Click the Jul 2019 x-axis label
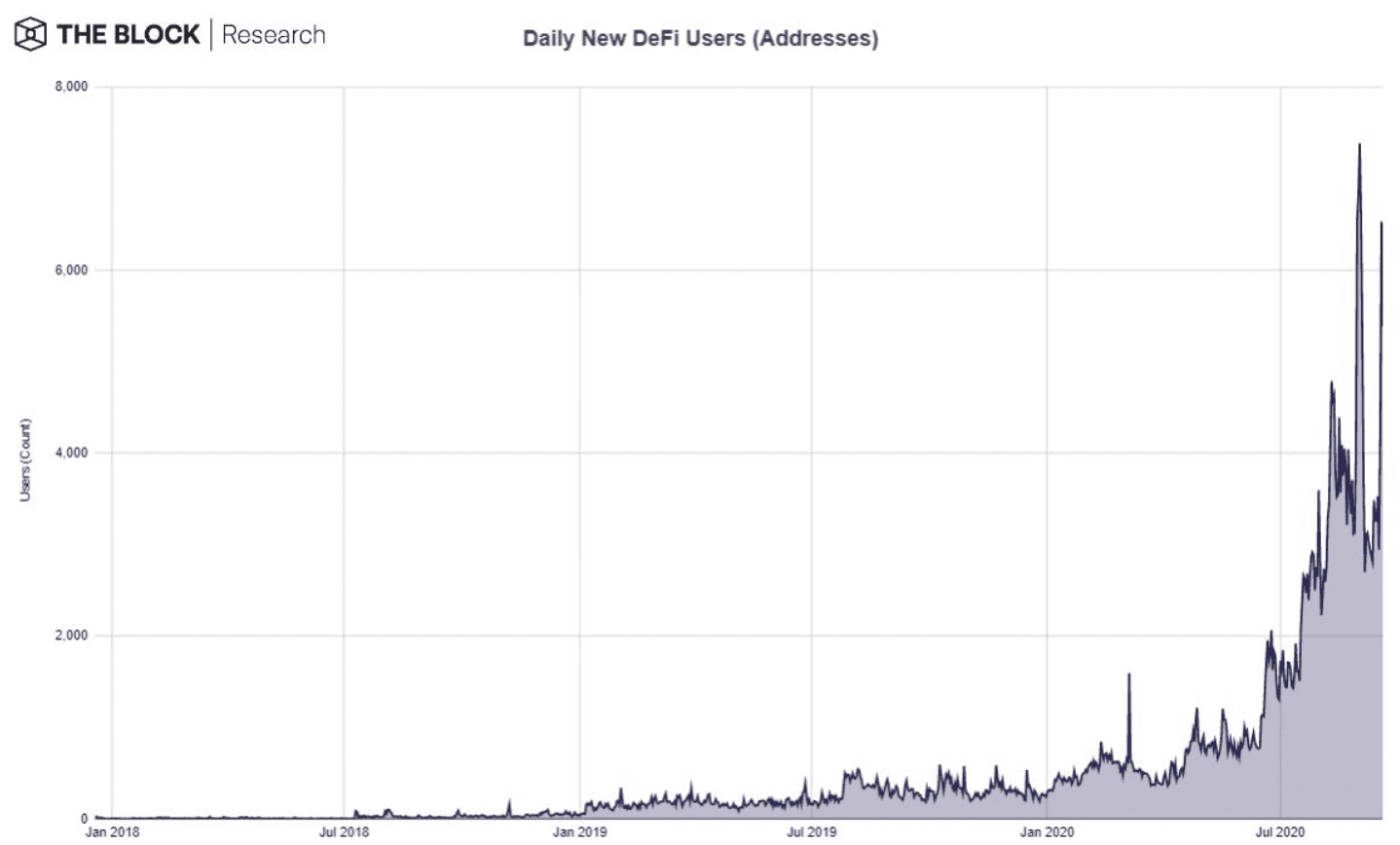The image size is (1400, 845). coord(811,832)
